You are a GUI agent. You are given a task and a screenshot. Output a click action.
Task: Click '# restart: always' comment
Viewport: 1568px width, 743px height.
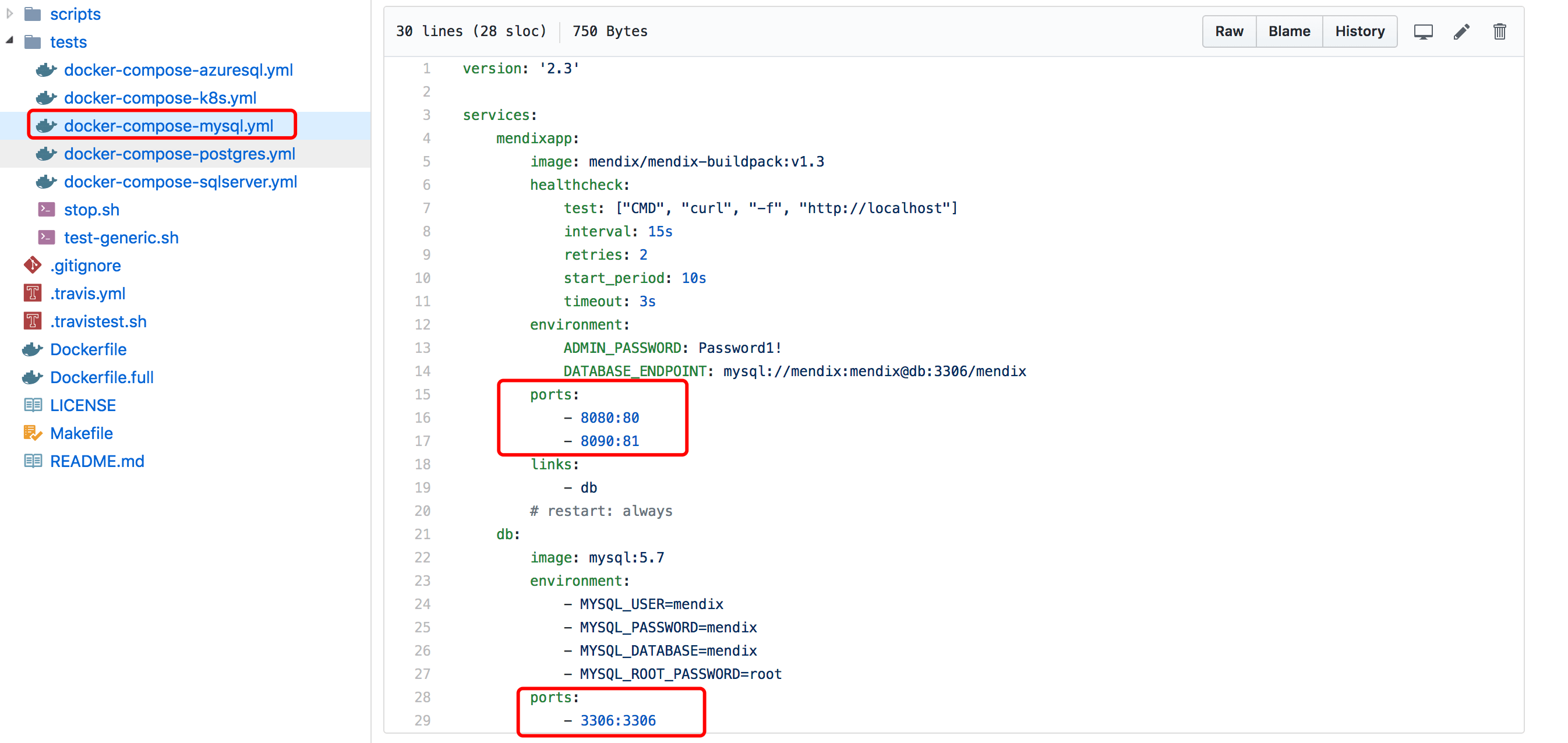[601, 511]
